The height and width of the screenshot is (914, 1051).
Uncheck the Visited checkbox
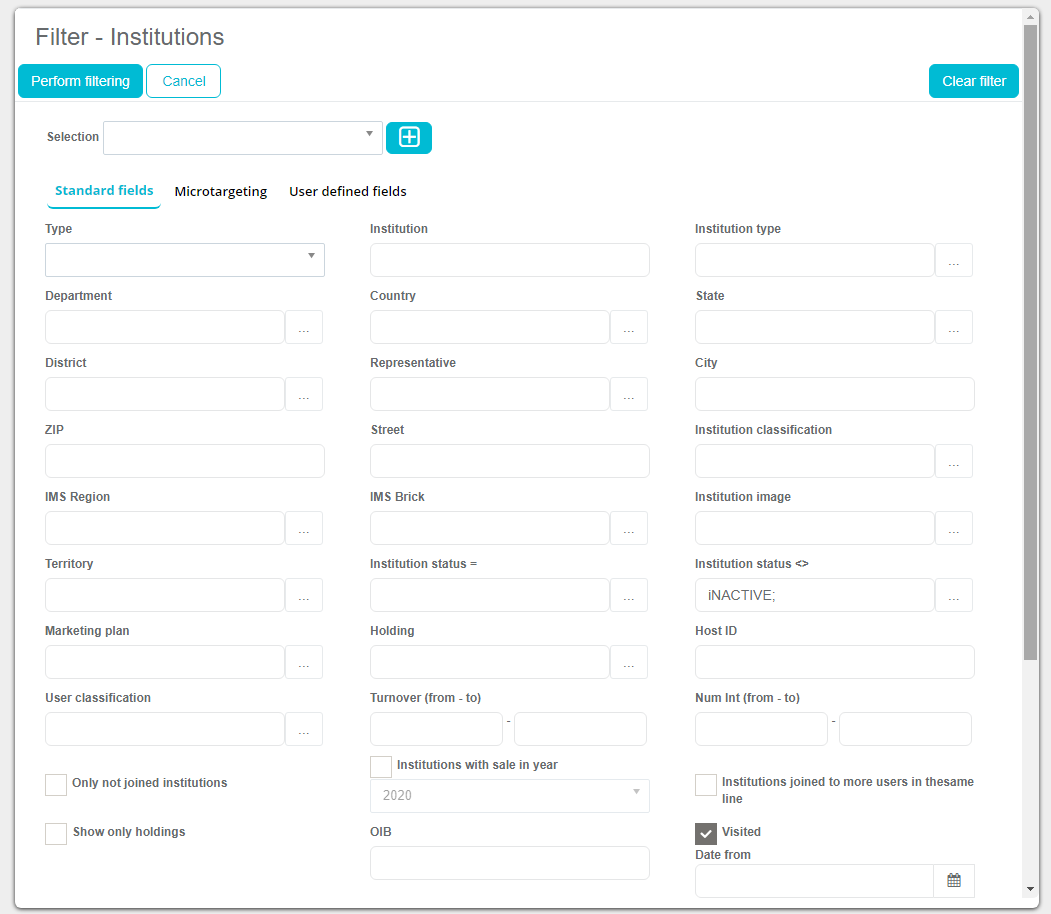706,833
